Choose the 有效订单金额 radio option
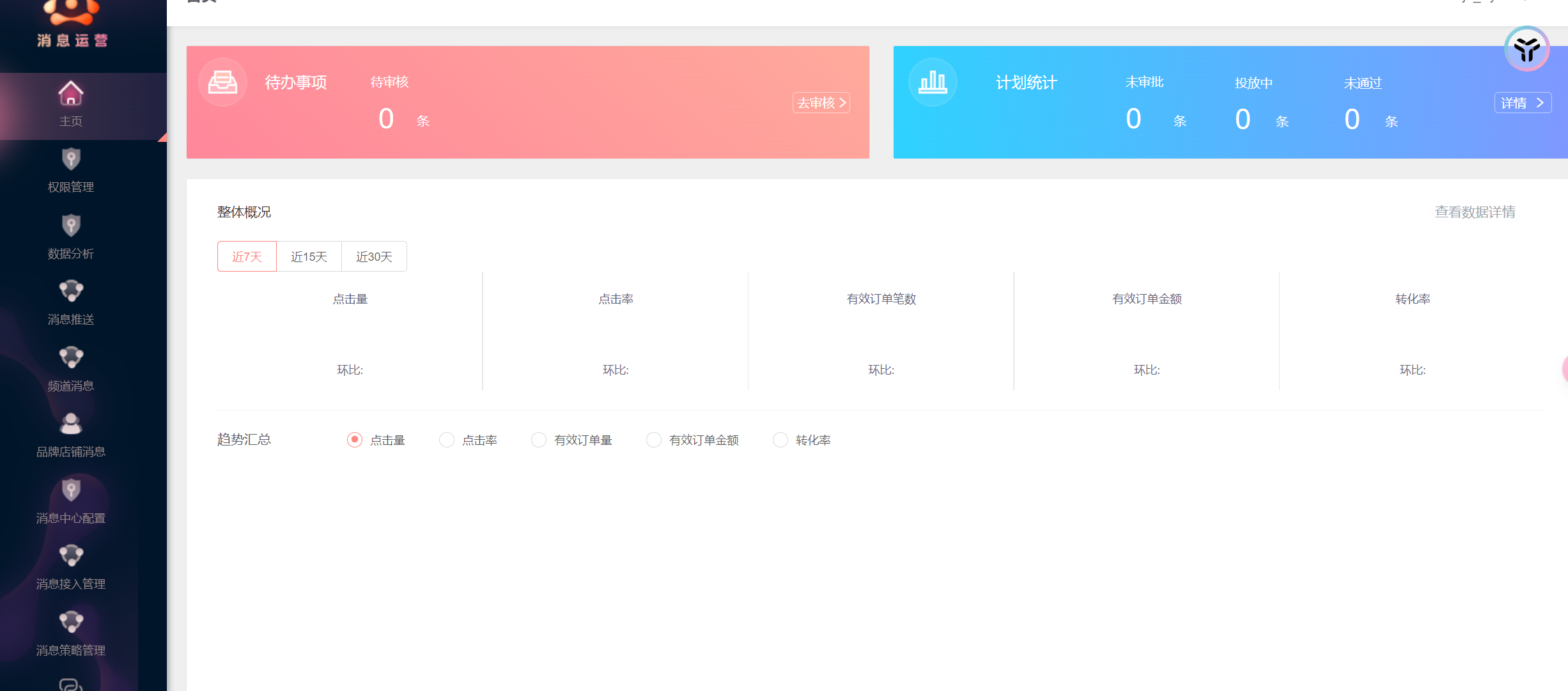 654,440
